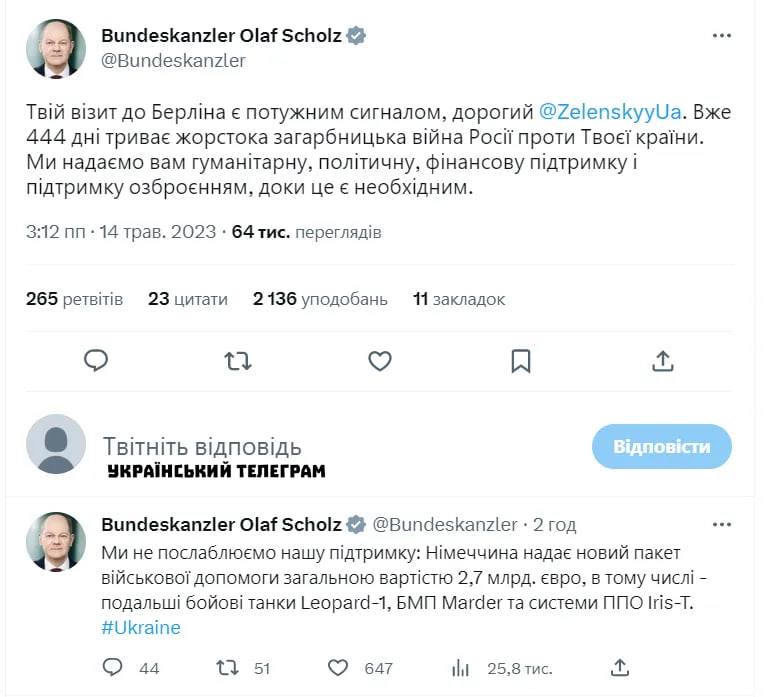View the 23 цитати quotes list

point(188,299)
